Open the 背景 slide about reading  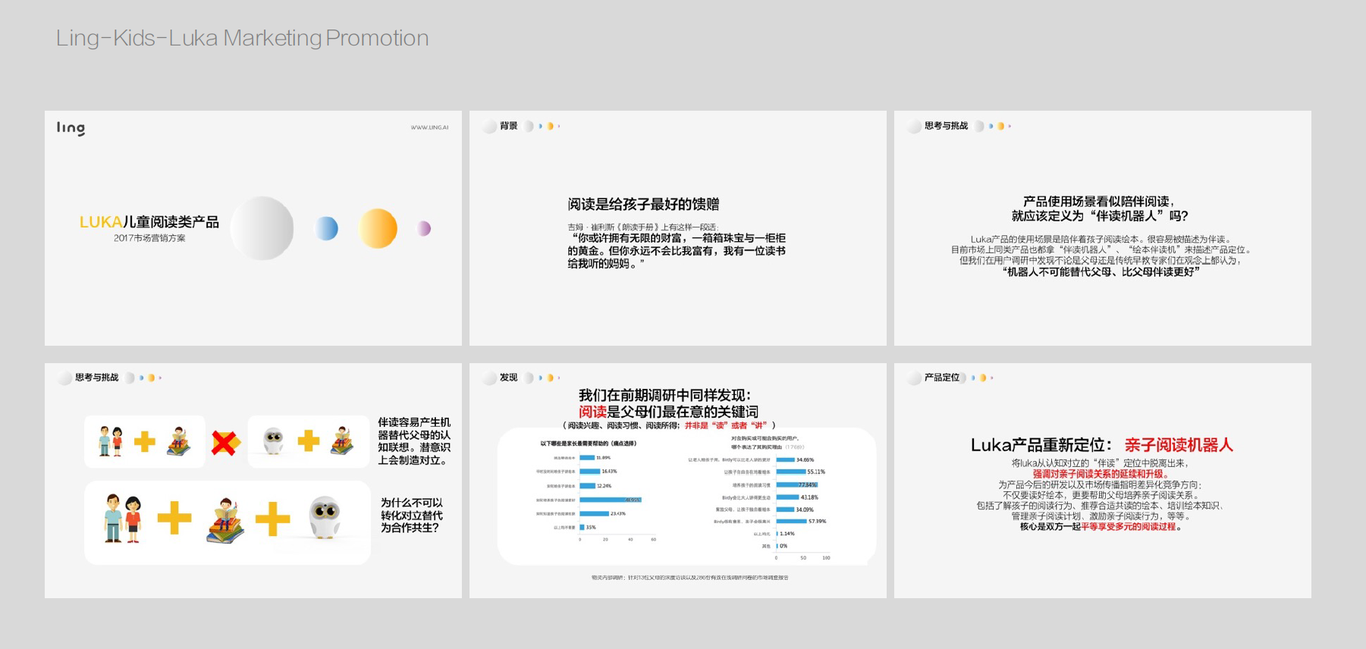(x=678, y=228)
